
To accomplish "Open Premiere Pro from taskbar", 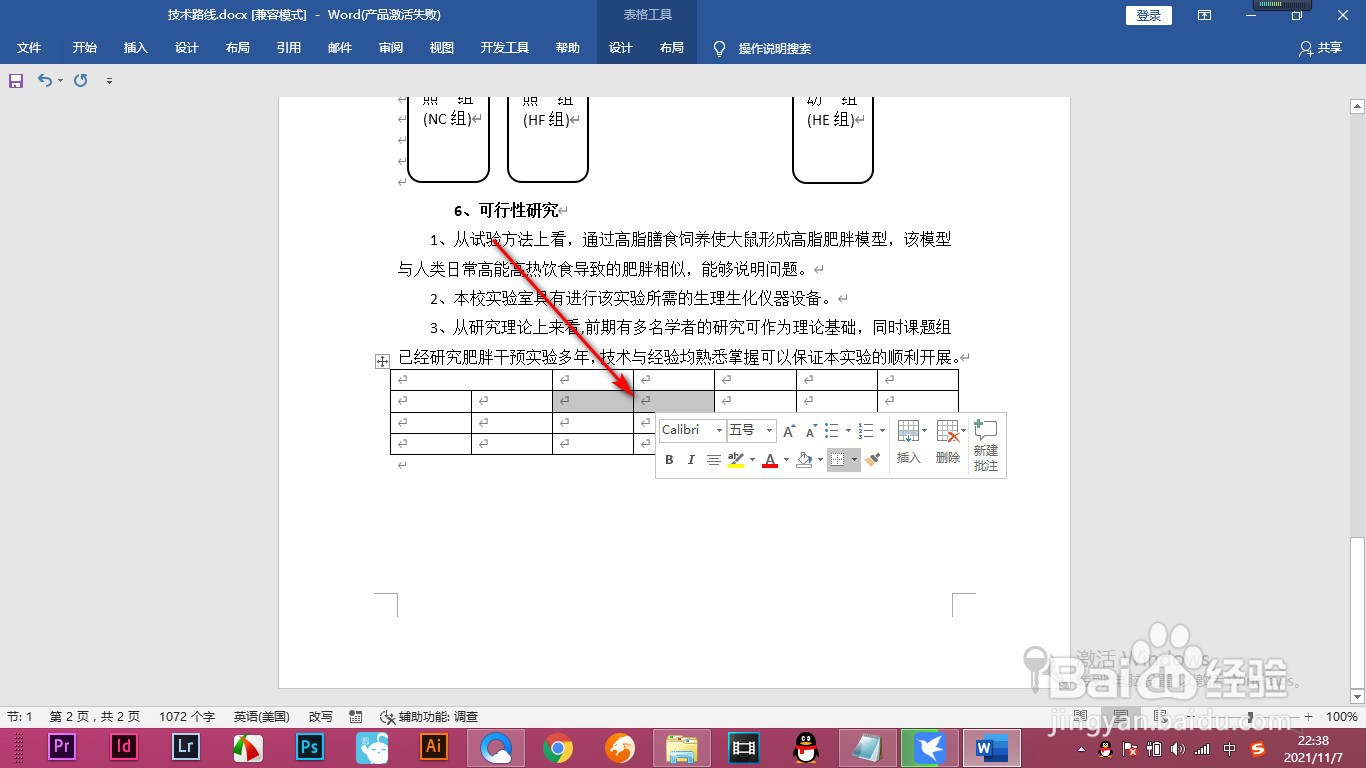I will [62, 747].
